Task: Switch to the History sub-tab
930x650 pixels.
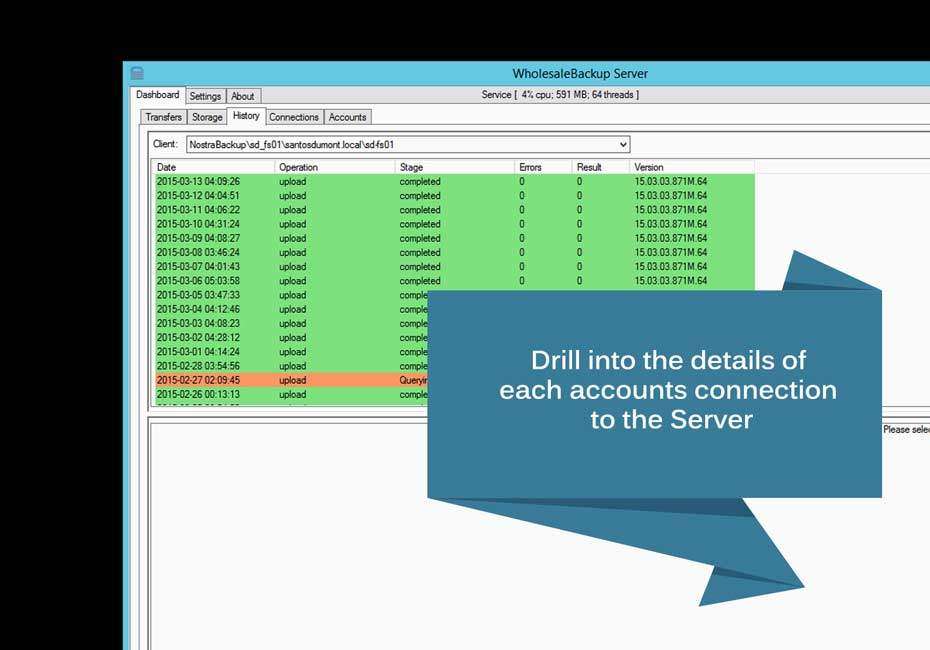Action: (245, 117)
